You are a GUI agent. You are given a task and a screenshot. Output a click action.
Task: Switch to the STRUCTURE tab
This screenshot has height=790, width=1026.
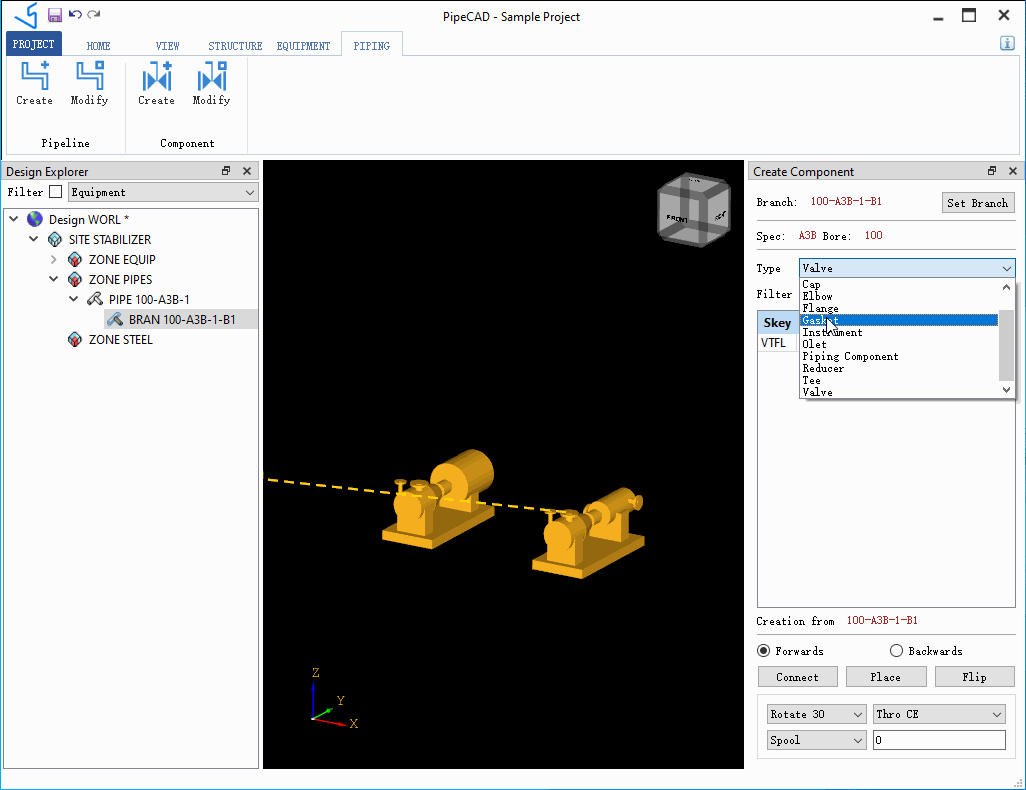tap(235, 46)
